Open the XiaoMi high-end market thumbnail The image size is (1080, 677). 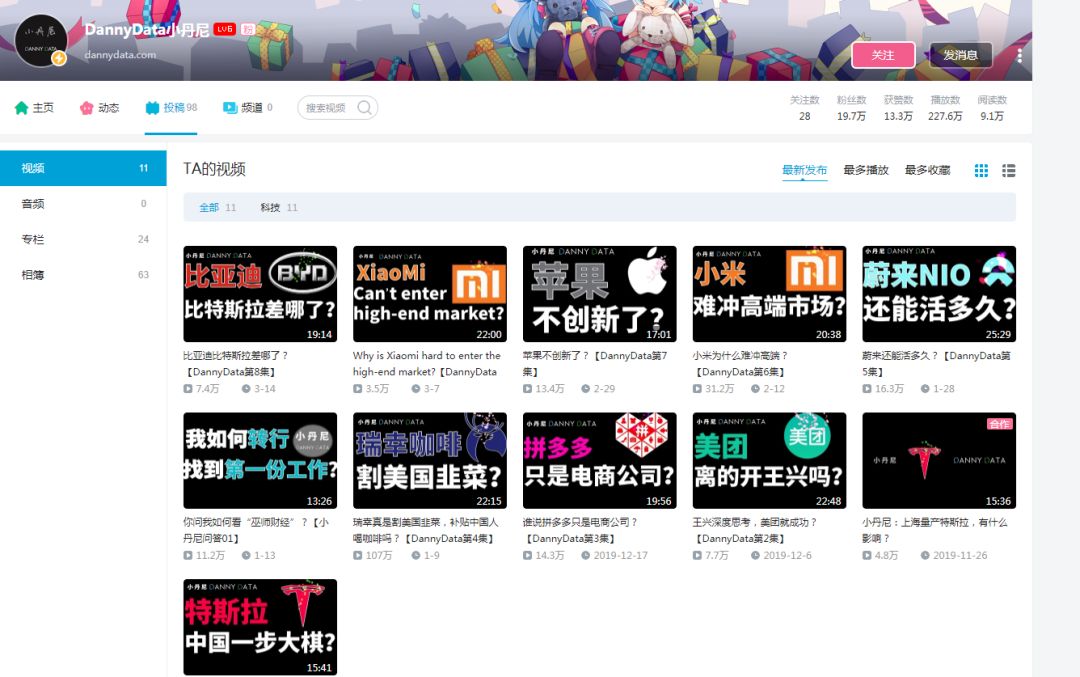(x=430, y=294)
